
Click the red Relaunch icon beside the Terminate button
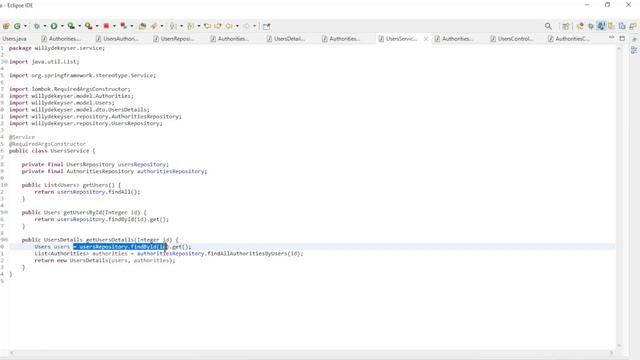click(x=123, y=26)
